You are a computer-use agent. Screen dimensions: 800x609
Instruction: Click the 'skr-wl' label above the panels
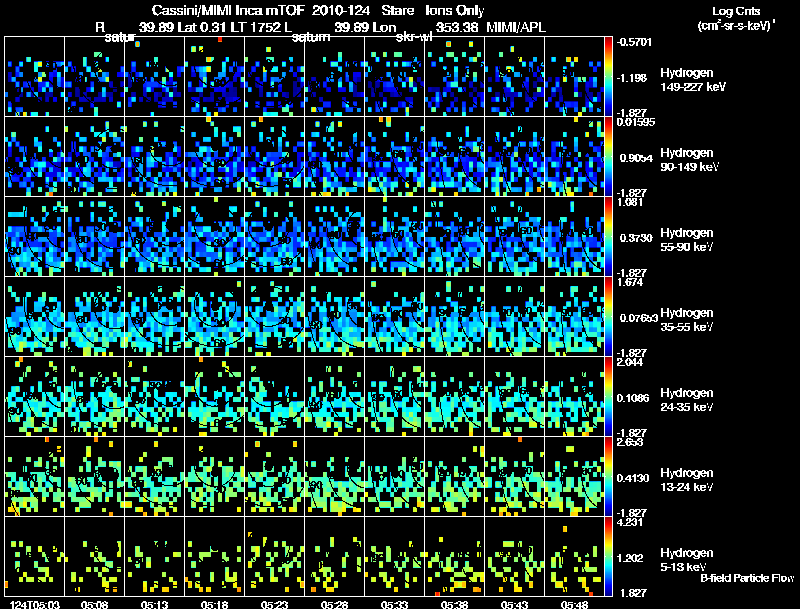(414, 37)
